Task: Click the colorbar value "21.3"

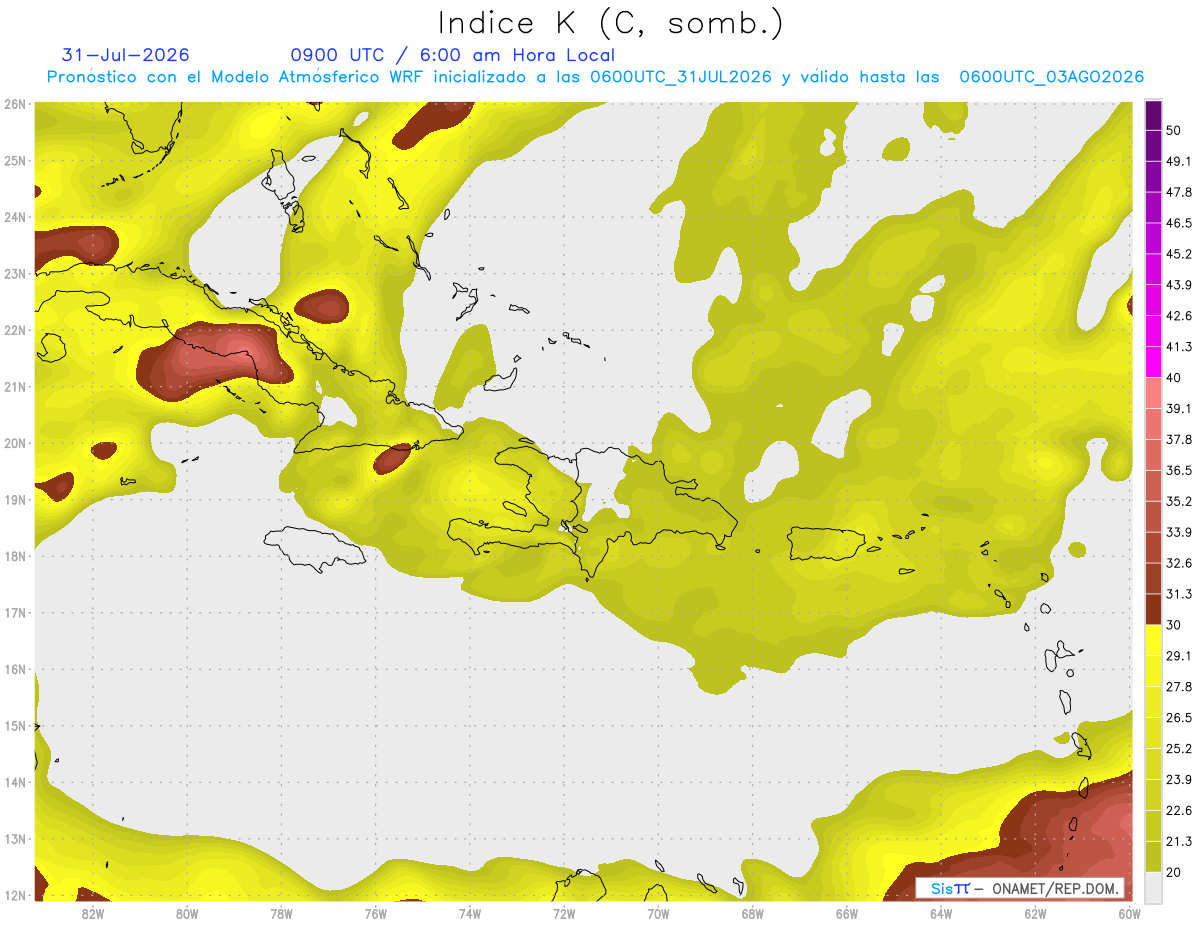Action: click(1179, 841)
